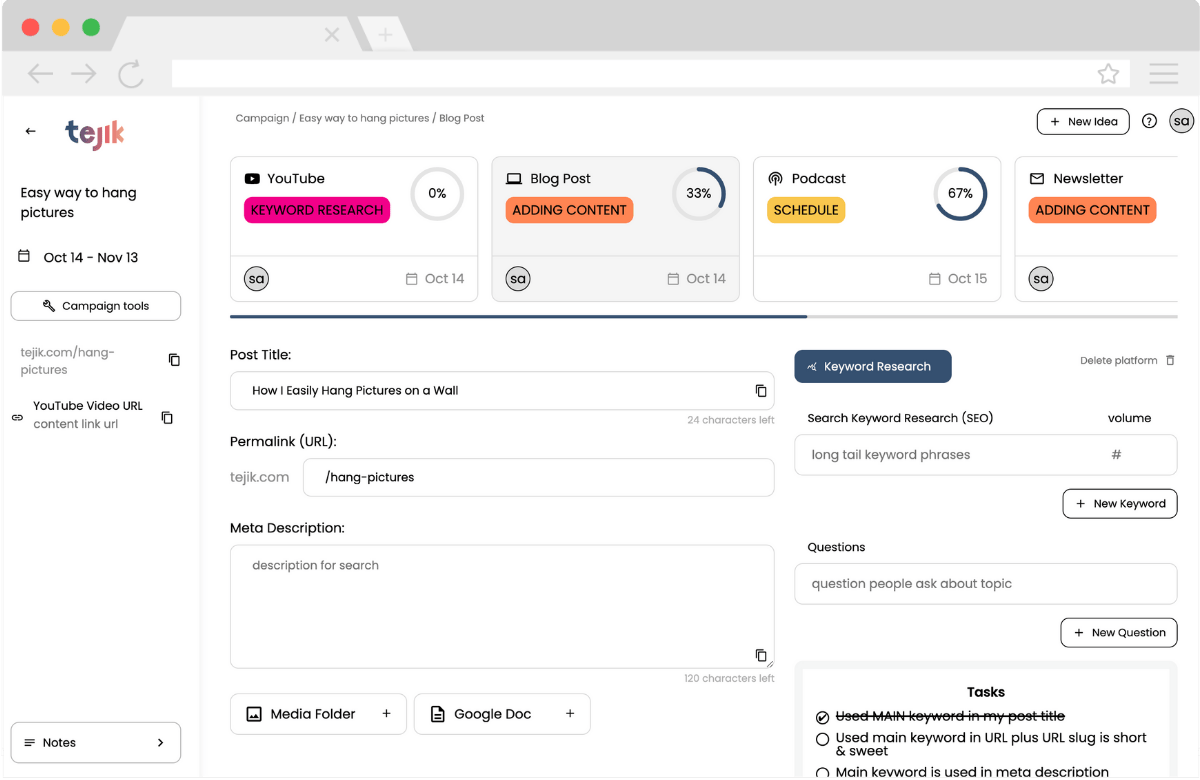
Task: Open the help question mark icon
Action: tap(1149, 121)
